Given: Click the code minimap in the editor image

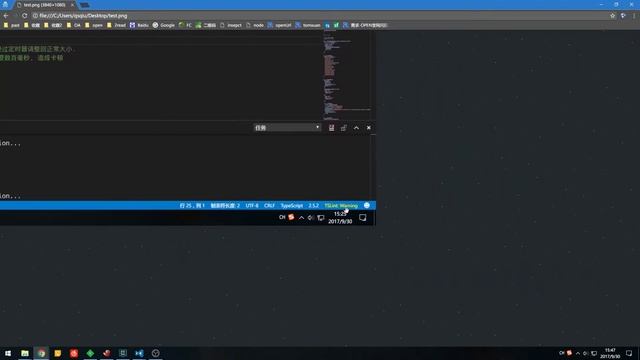Looking at the screenshot, I should [x=347, y=76].
